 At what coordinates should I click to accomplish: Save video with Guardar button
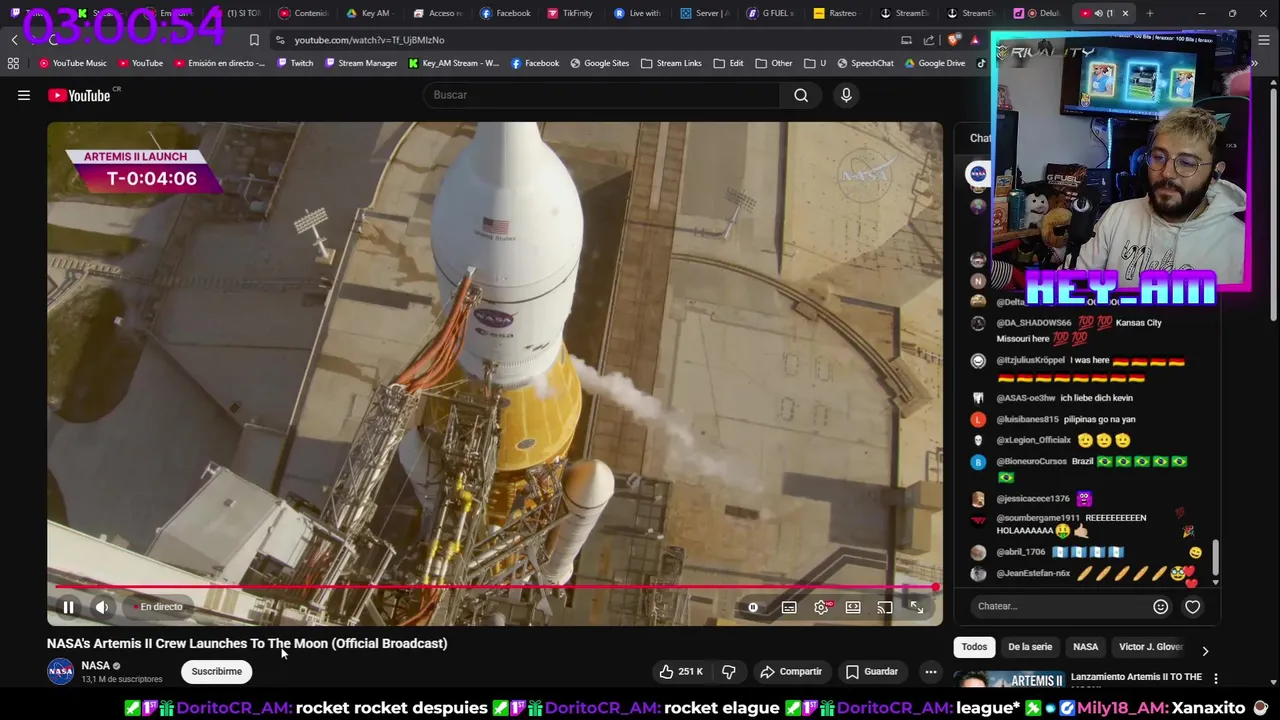pyautogui.click(x=871, y=672)
